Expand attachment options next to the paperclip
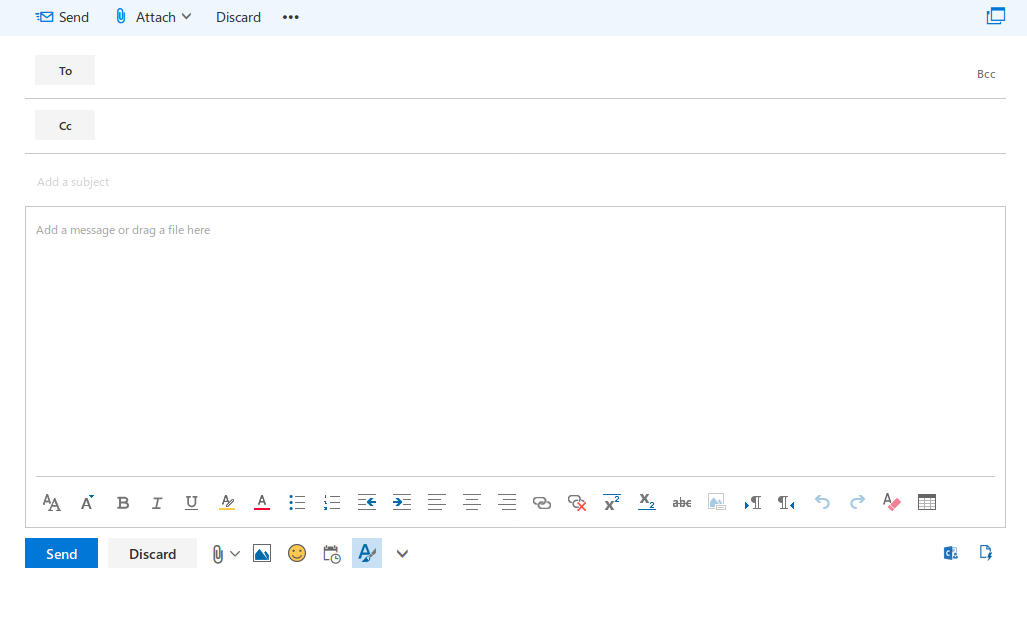This screenshot has width=1027, height=642. [x=235, y=553]
